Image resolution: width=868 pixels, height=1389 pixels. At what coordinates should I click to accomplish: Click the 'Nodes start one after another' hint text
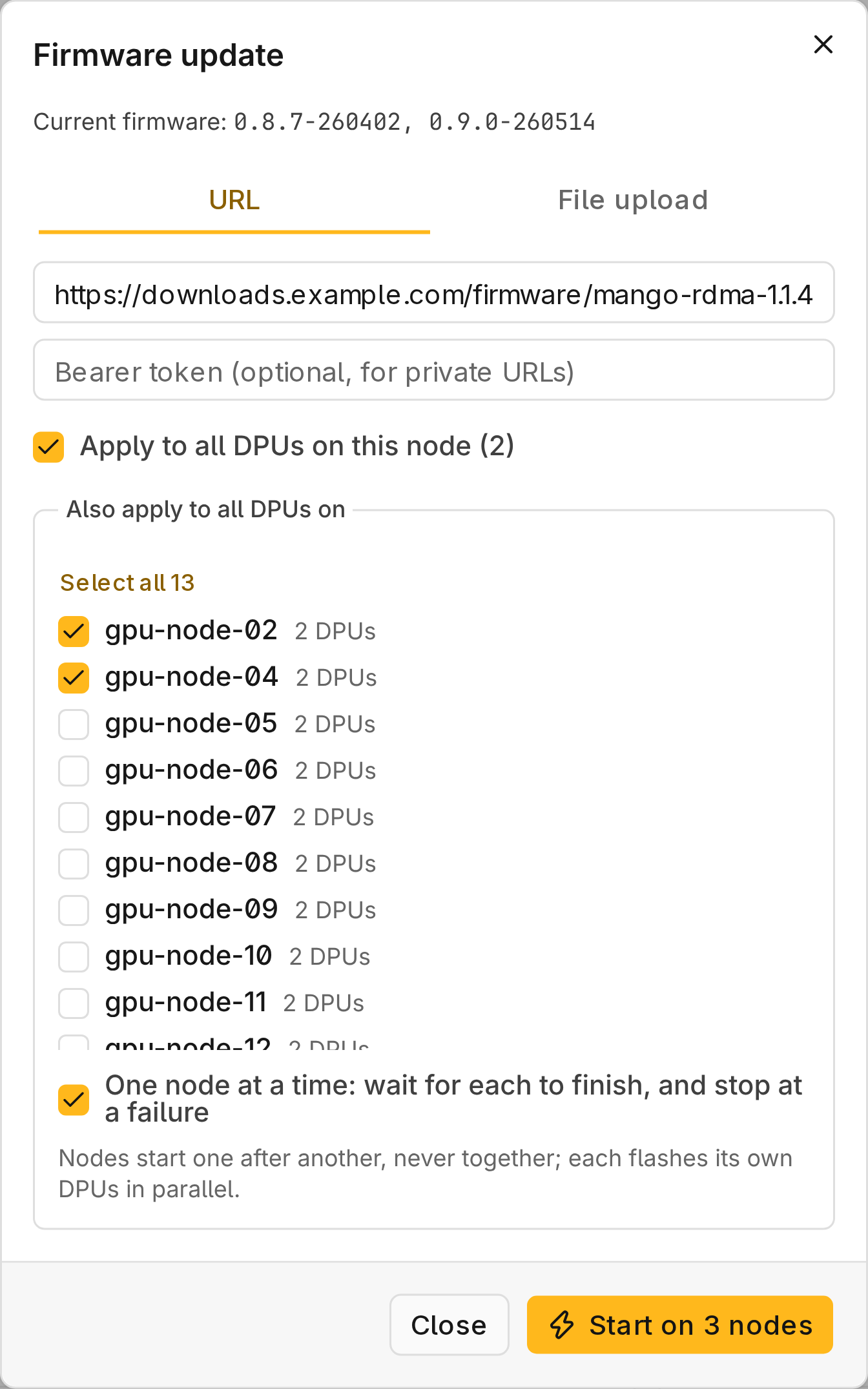426,1174
